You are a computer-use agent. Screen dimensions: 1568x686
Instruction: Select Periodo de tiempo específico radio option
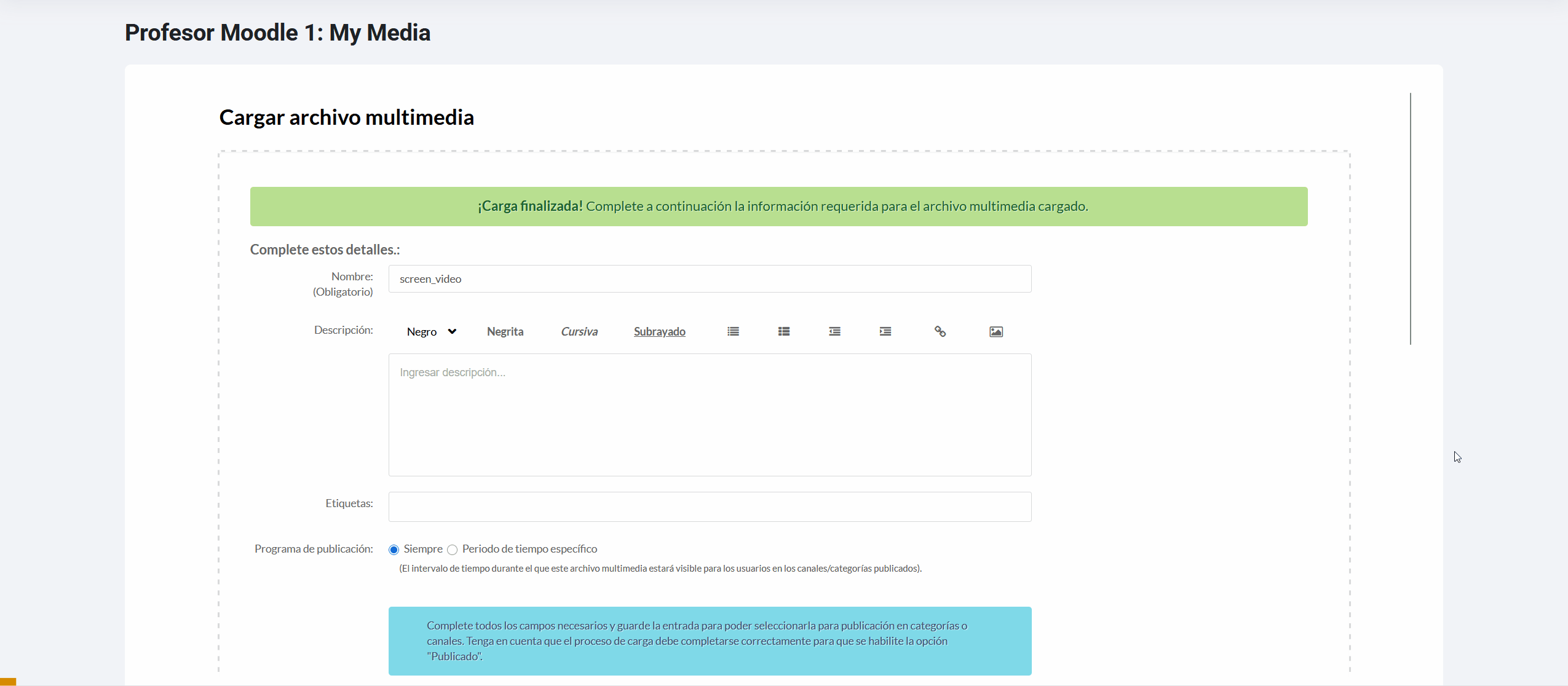pos(453,550)
